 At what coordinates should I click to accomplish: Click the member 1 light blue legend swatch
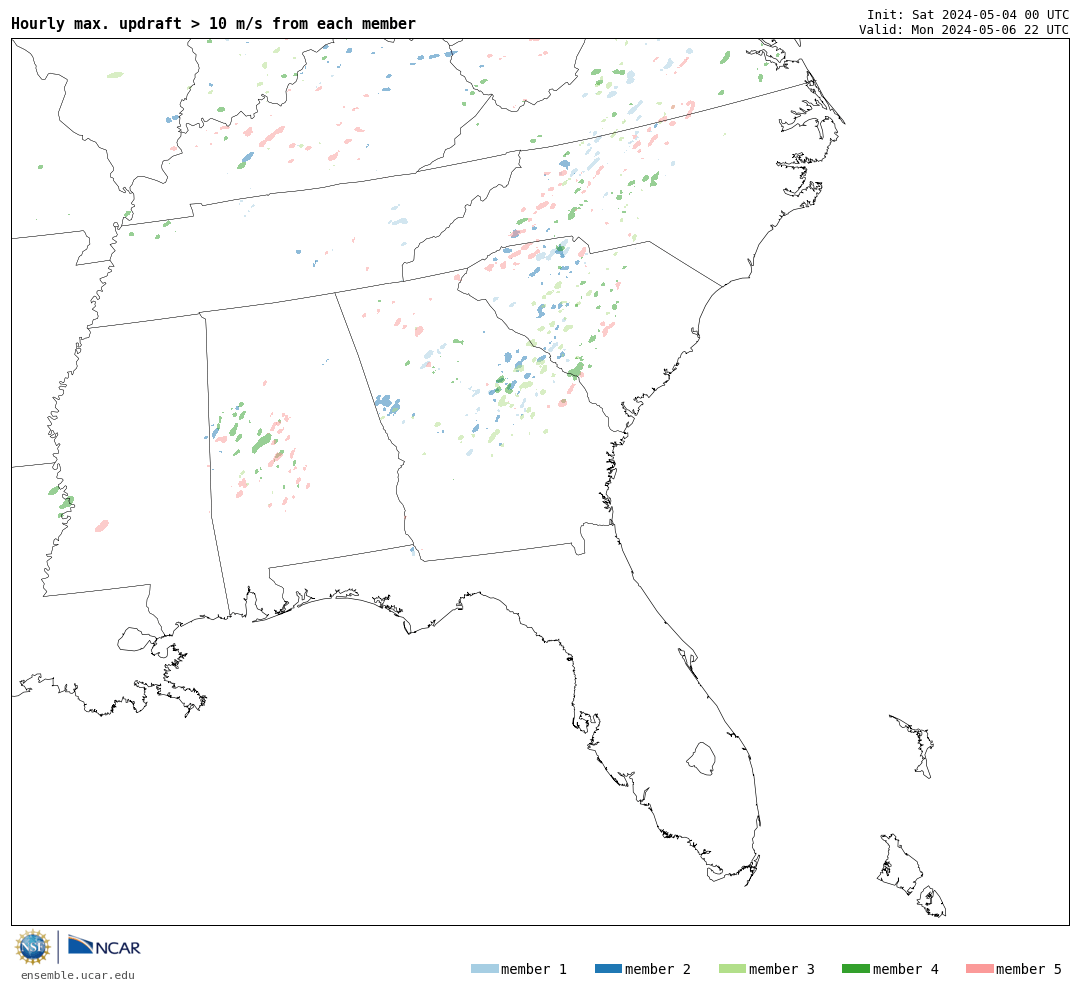pos(485,969)
